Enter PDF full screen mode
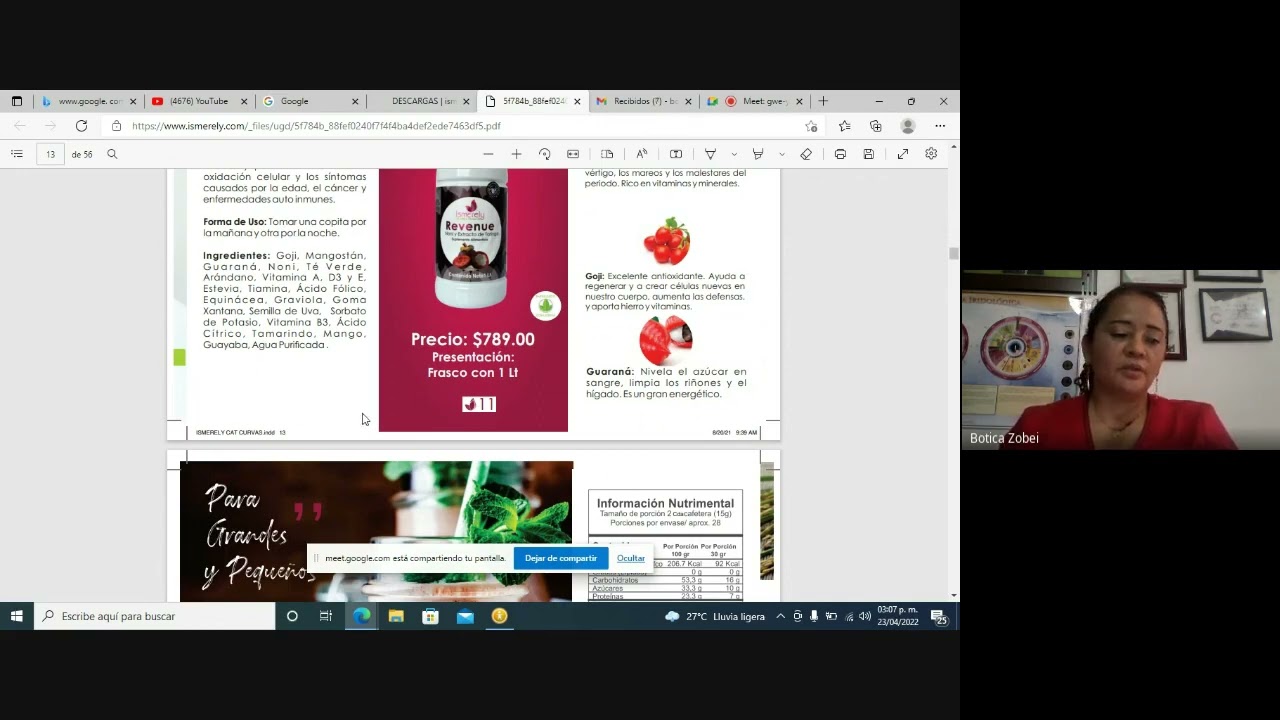1280x720 pixels. point(903,154)
